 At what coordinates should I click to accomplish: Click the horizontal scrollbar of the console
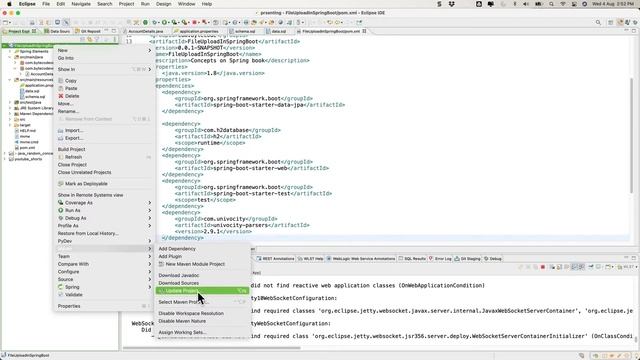pos(211,348)
